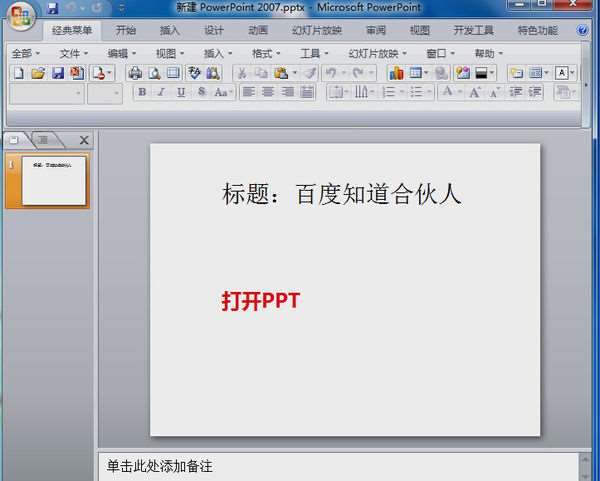Switch to the 开发工具 ribbon tab

(x=473, y=30)
